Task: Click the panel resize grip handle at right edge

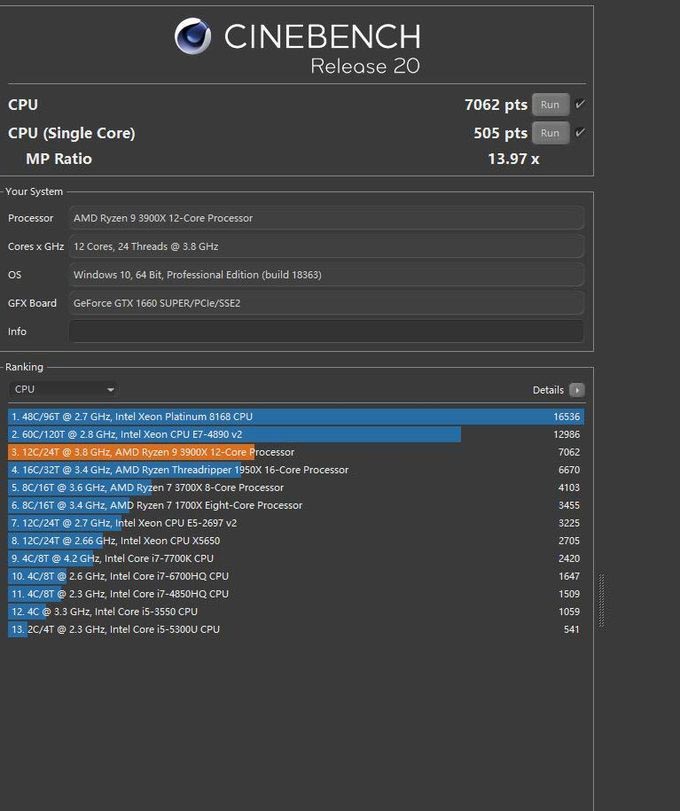Action: tap(601, 600)
